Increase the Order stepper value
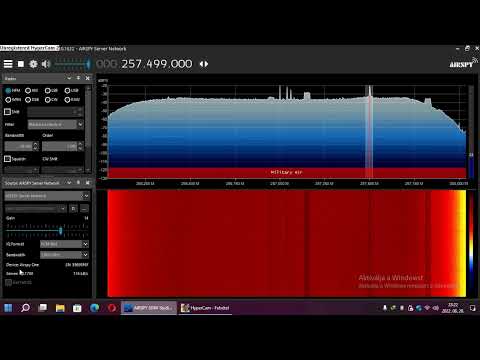Screen dimensions: 480x360 80,144
